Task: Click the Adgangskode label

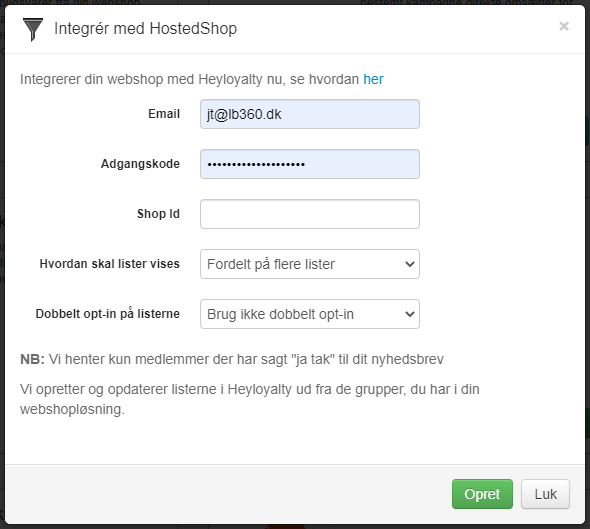Action: point(140,164)
